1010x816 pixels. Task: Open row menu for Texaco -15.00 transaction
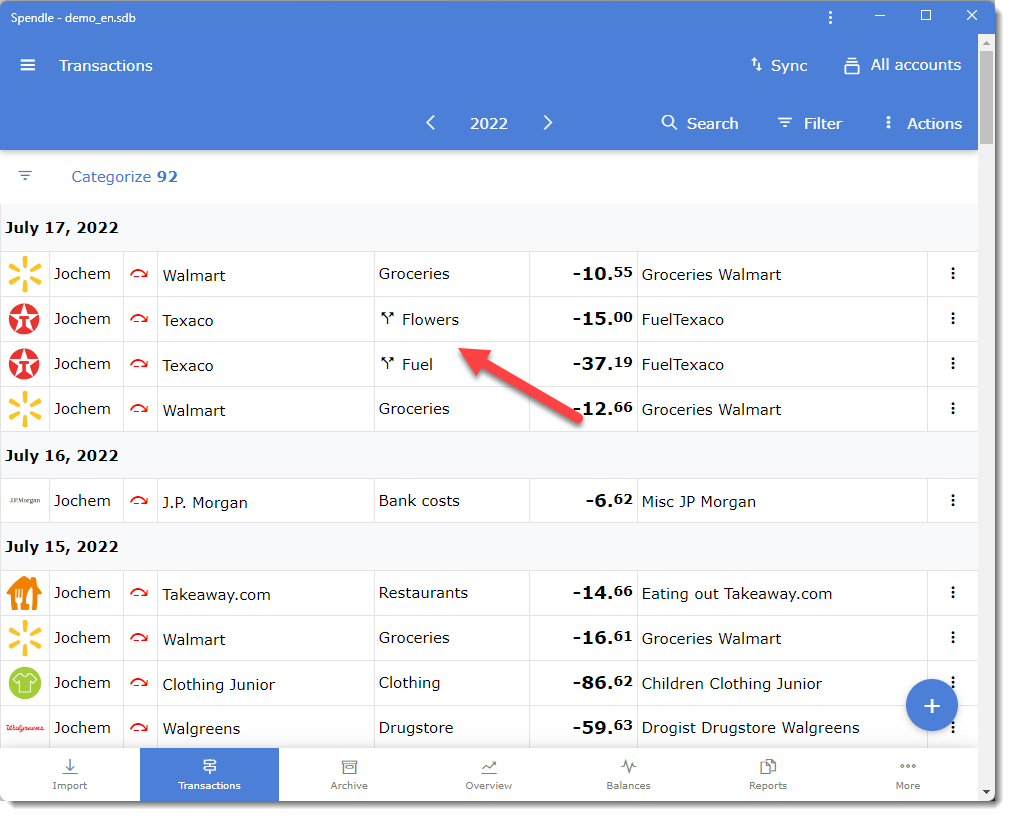click(953, 319)
